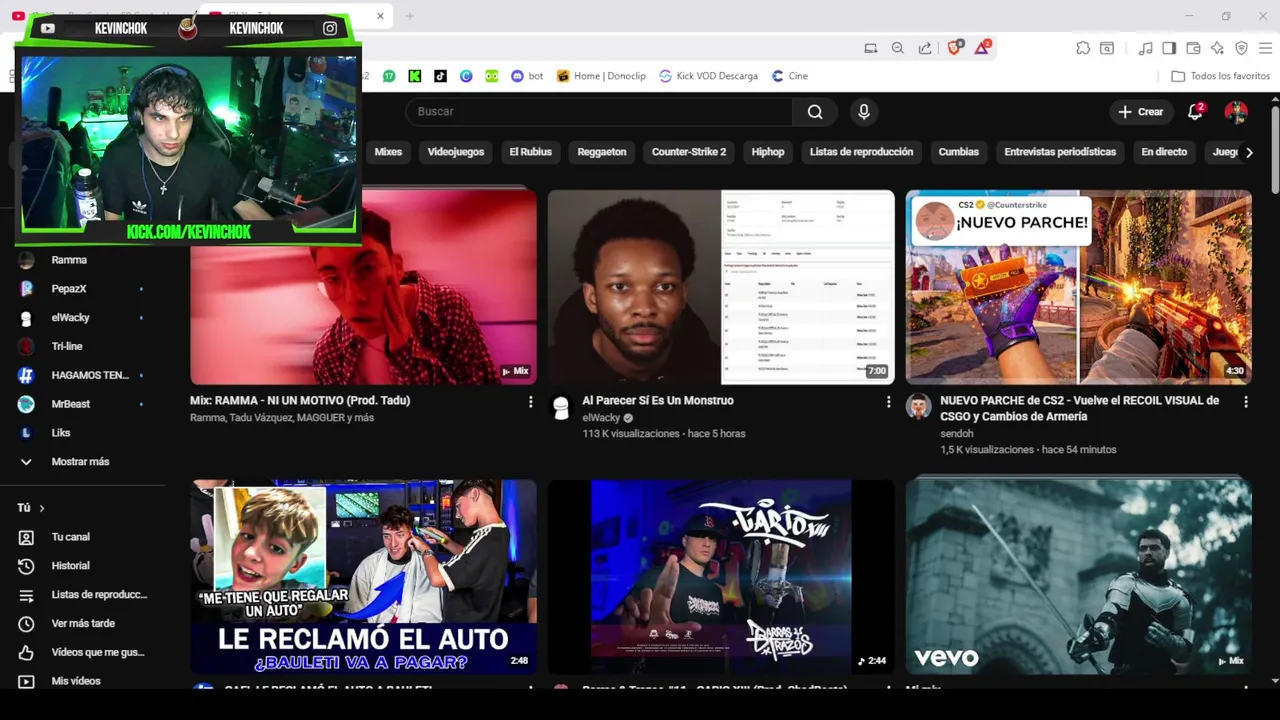The height and width of the screenshot is (720, 1280).
Task: Select the Cumbias filter chip
Action: tap(958, 152)
